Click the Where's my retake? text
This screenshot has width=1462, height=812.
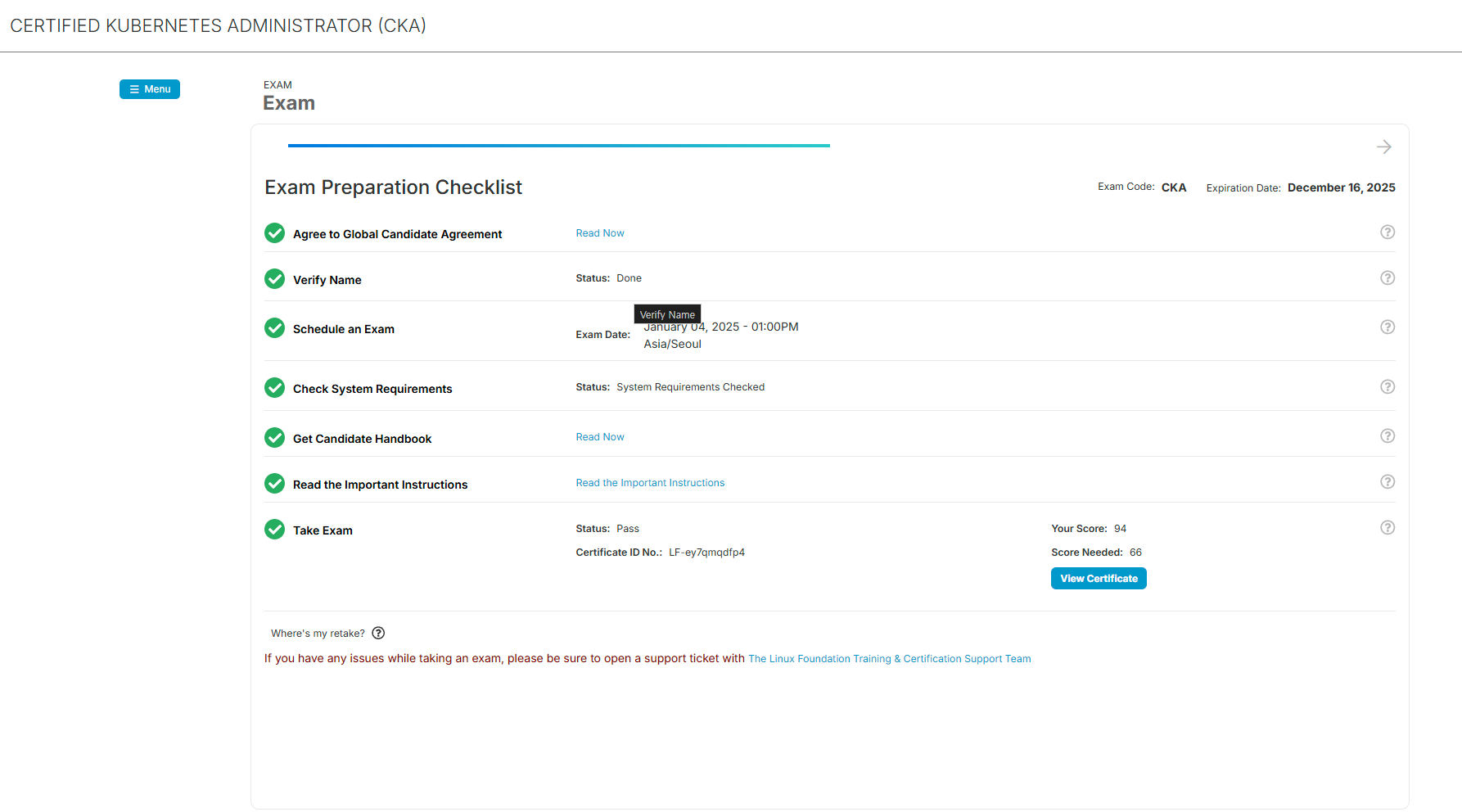point(318,634)
